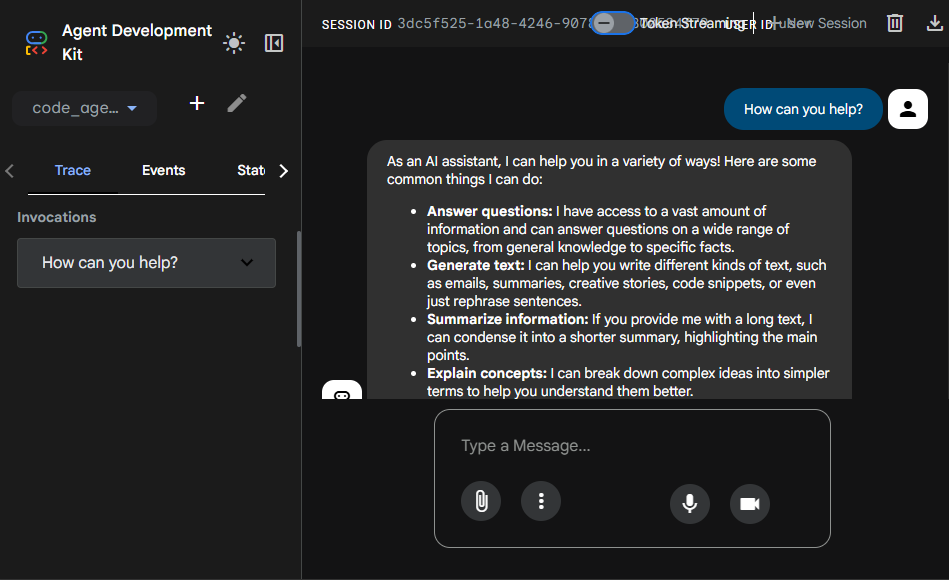Open the code_age... agent selector dropdown
949x580 pixels.
(84, 108)
